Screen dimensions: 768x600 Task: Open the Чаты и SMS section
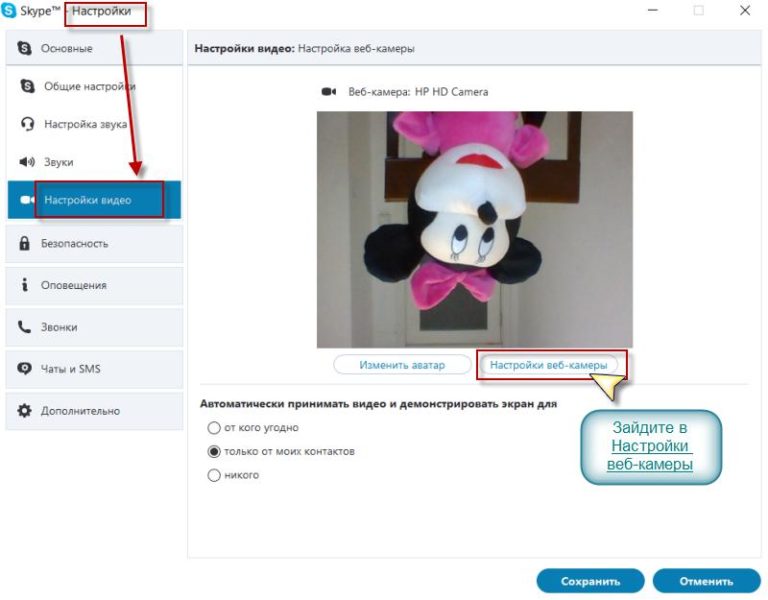coord(94,368)
